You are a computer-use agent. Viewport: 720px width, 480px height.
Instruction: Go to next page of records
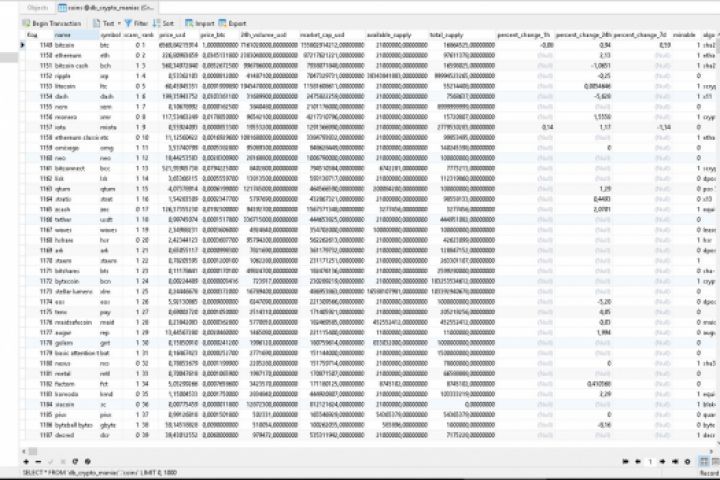pos(663,462)
